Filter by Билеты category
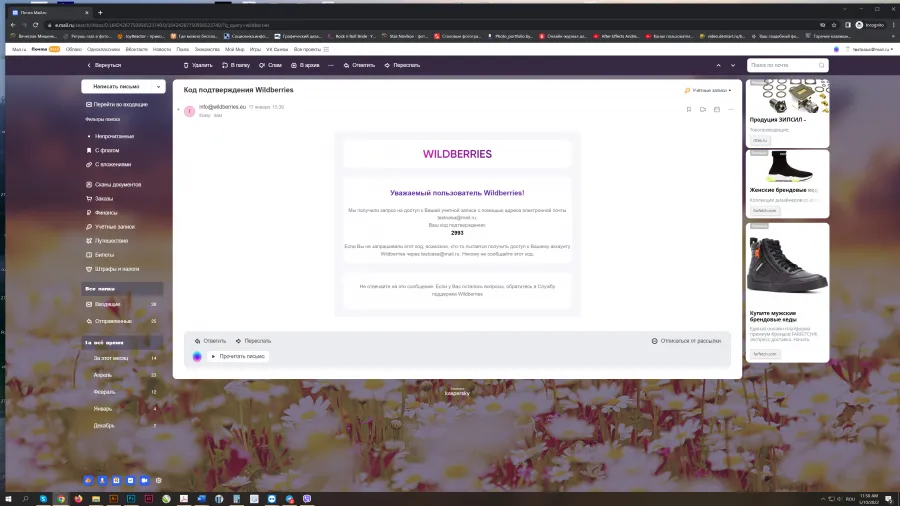Viewport: 900px width, 506px height. pyautogui.click(x=100, y=255)
